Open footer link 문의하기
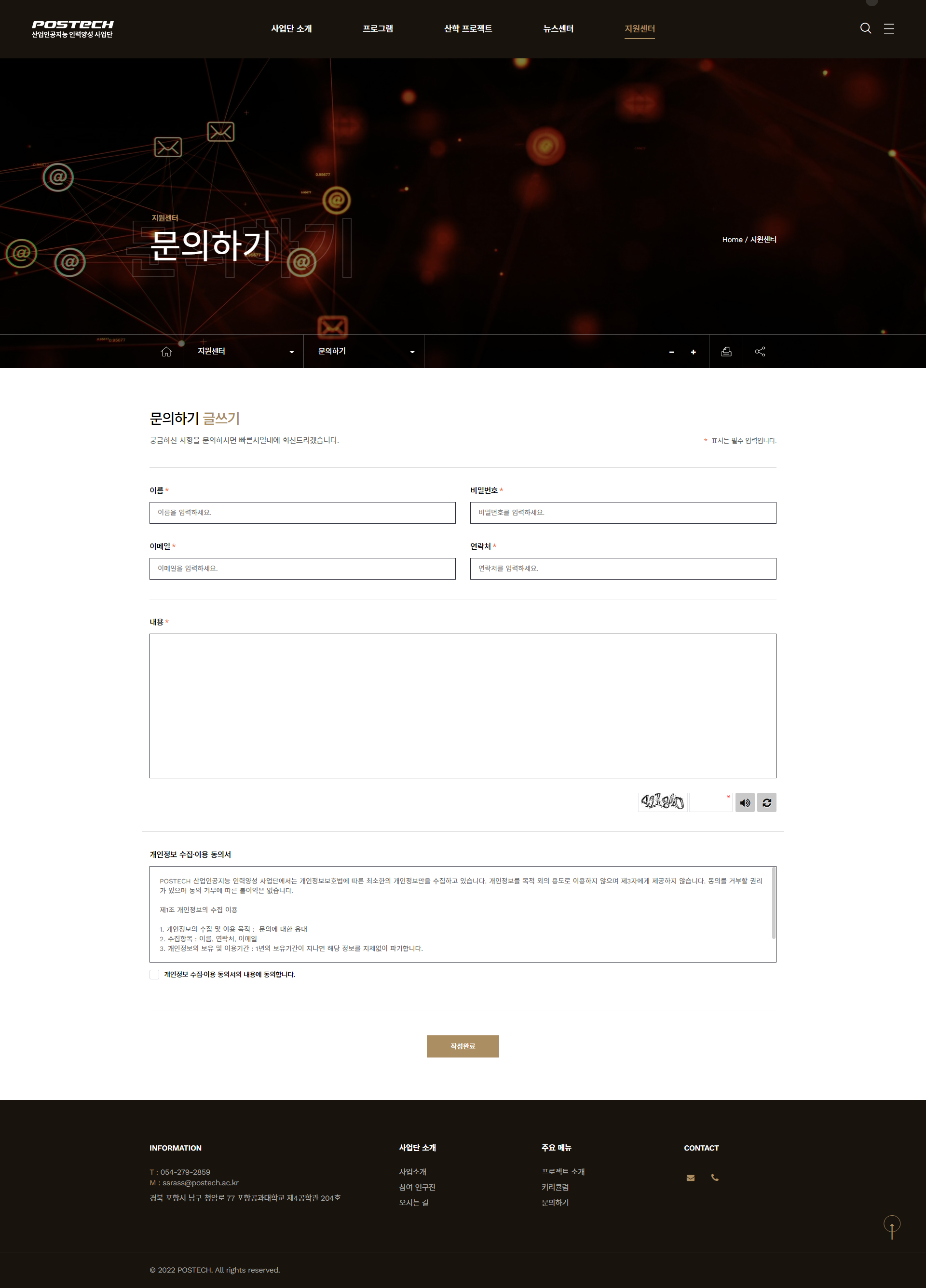The height and width of the screenshot is (1288, 926). click(555, 1202)
